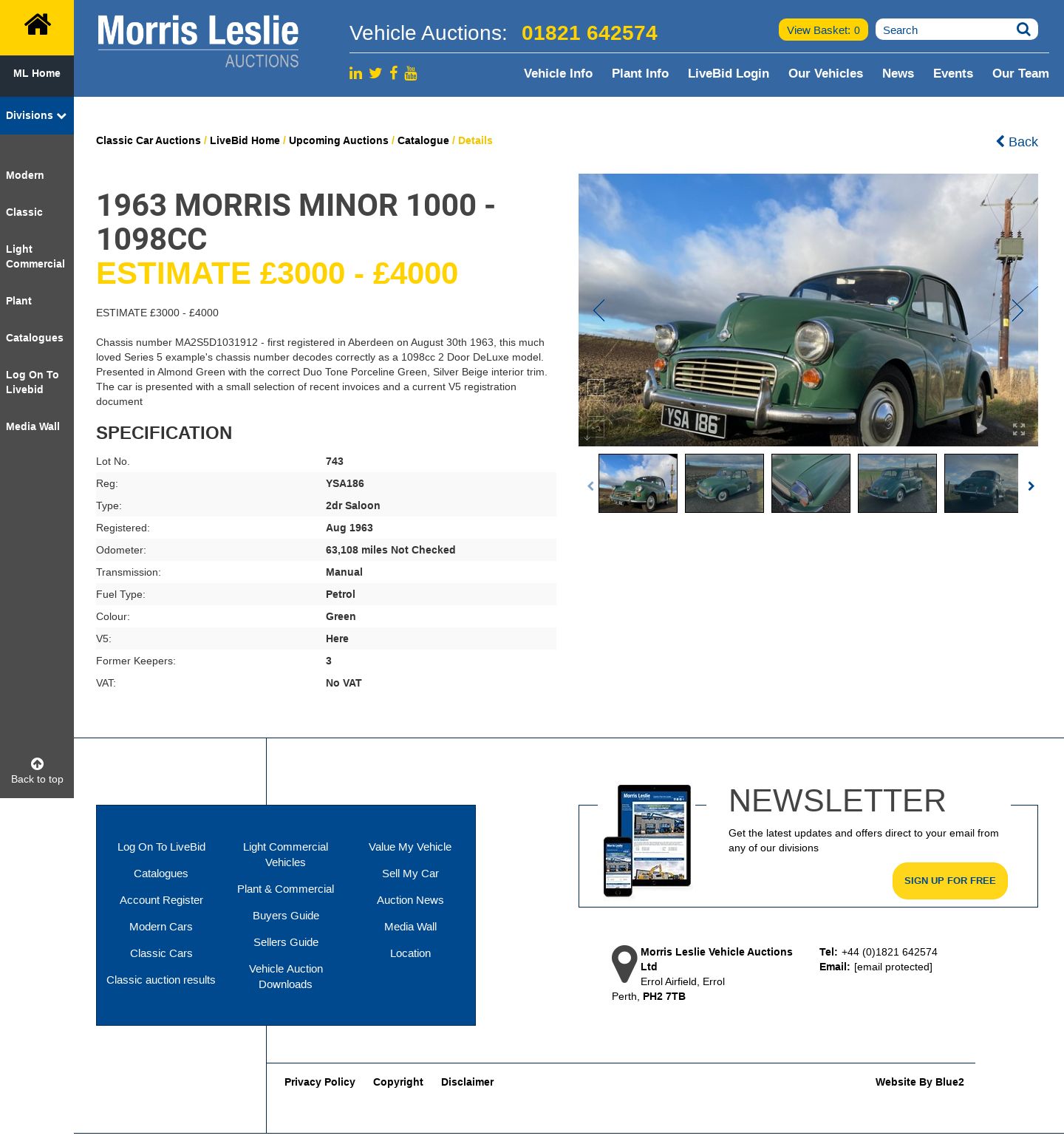Viewport: 1064px width, 1144px height.
Task: Open the Privacy Policy link
Action: tap(320, 1082)
